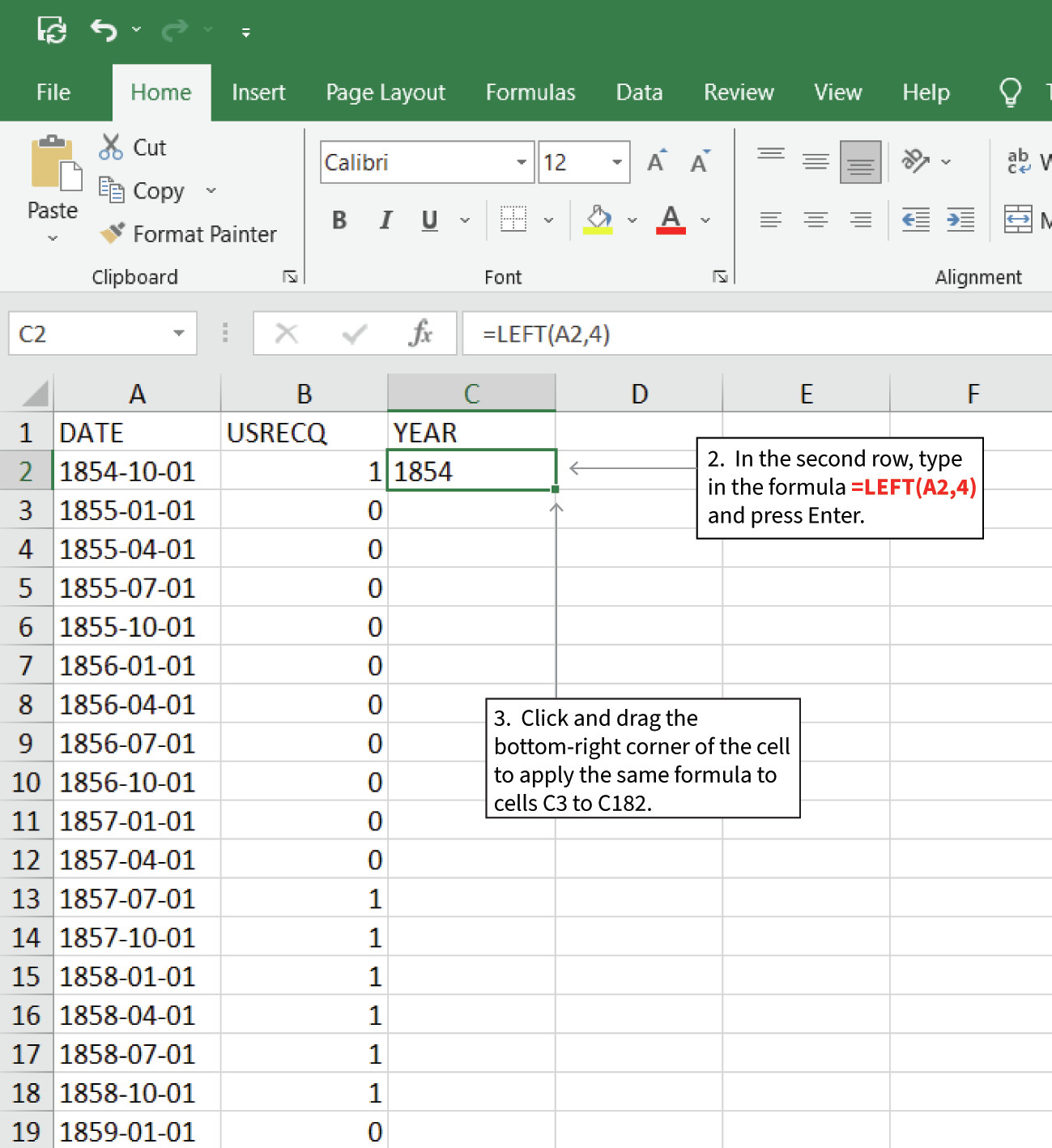Open the font size 12 dropdown
Screen dimensions: 1052x1148
pos(617,162)
